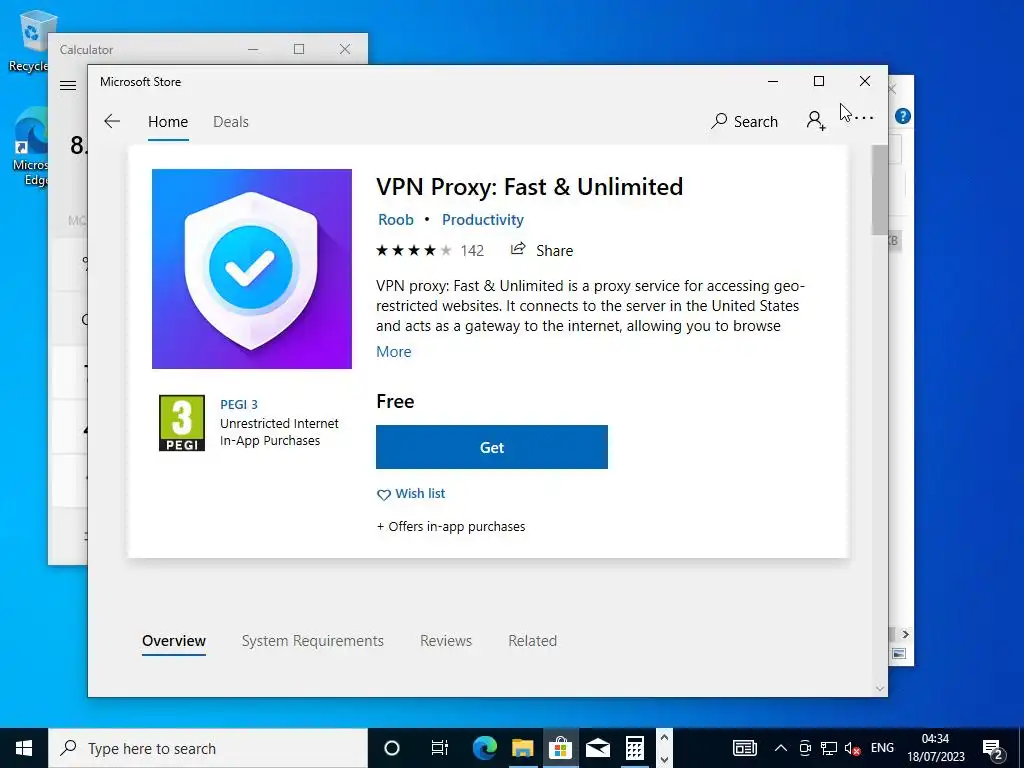Open the Windows Start menu
Screen dimensions: 1024x768
pos(24,748)
